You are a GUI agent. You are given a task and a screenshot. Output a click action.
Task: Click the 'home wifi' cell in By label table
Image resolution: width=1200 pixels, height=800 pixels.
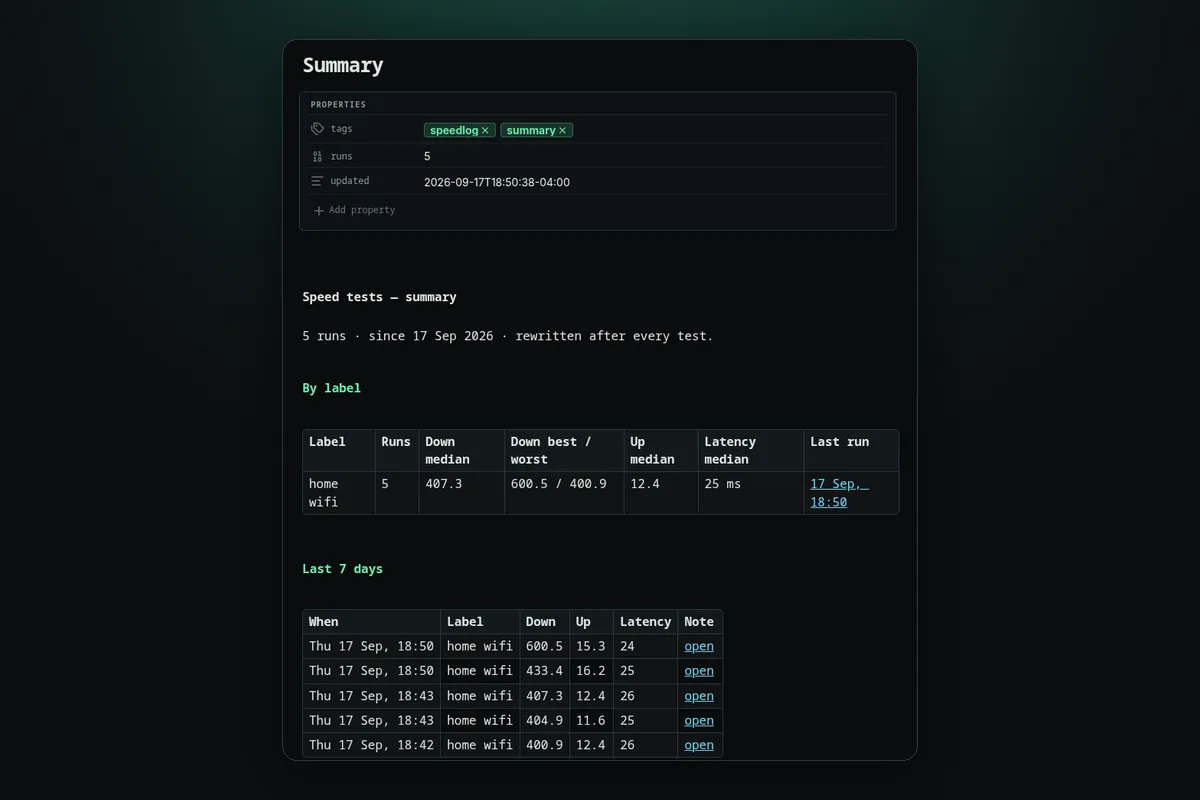coord(339,493)
